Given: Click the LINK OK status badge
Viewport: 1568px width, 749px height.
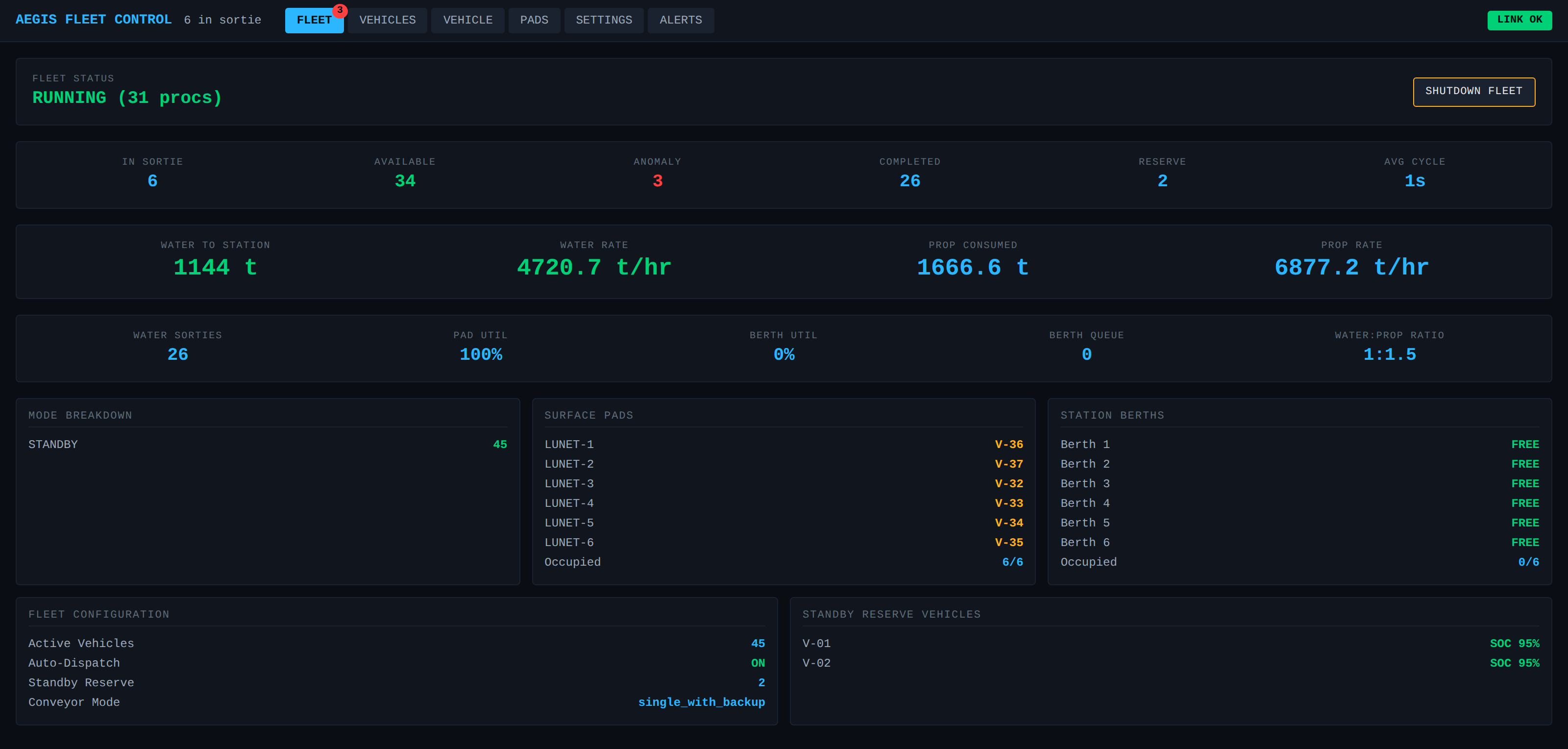Looking at the screenshot, I should [1519, 20].
